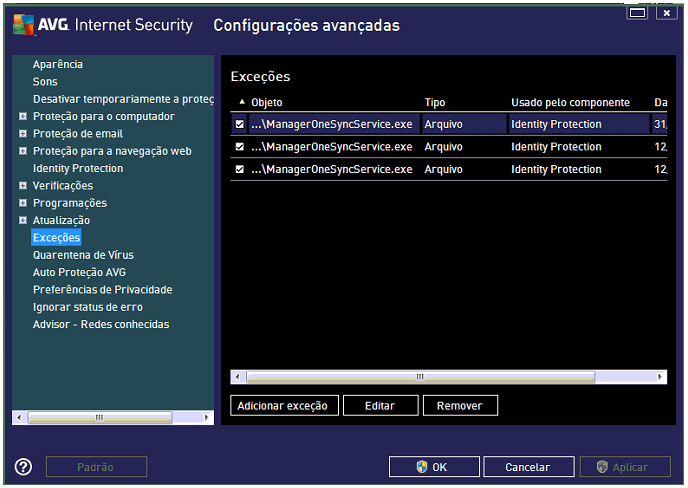
Task: Click Arquivo in the first exception row
Action: click(443, 124)
